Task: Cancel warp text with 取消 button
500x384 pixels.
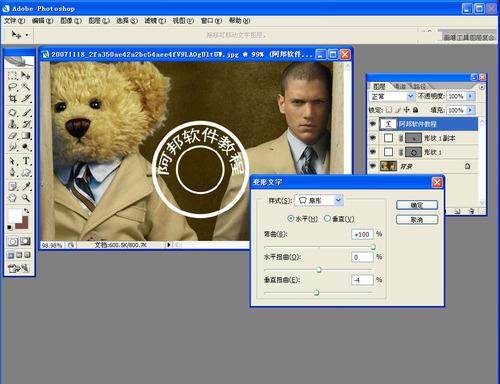Action: coord(417,220)
